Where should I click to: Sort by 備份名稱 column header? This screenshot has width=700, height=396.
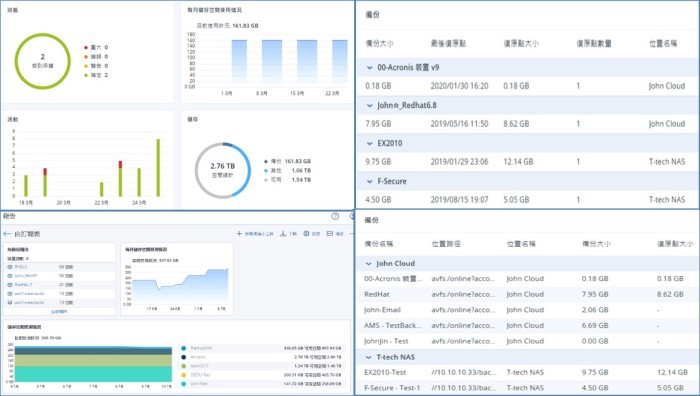click(x=379, y=244)
